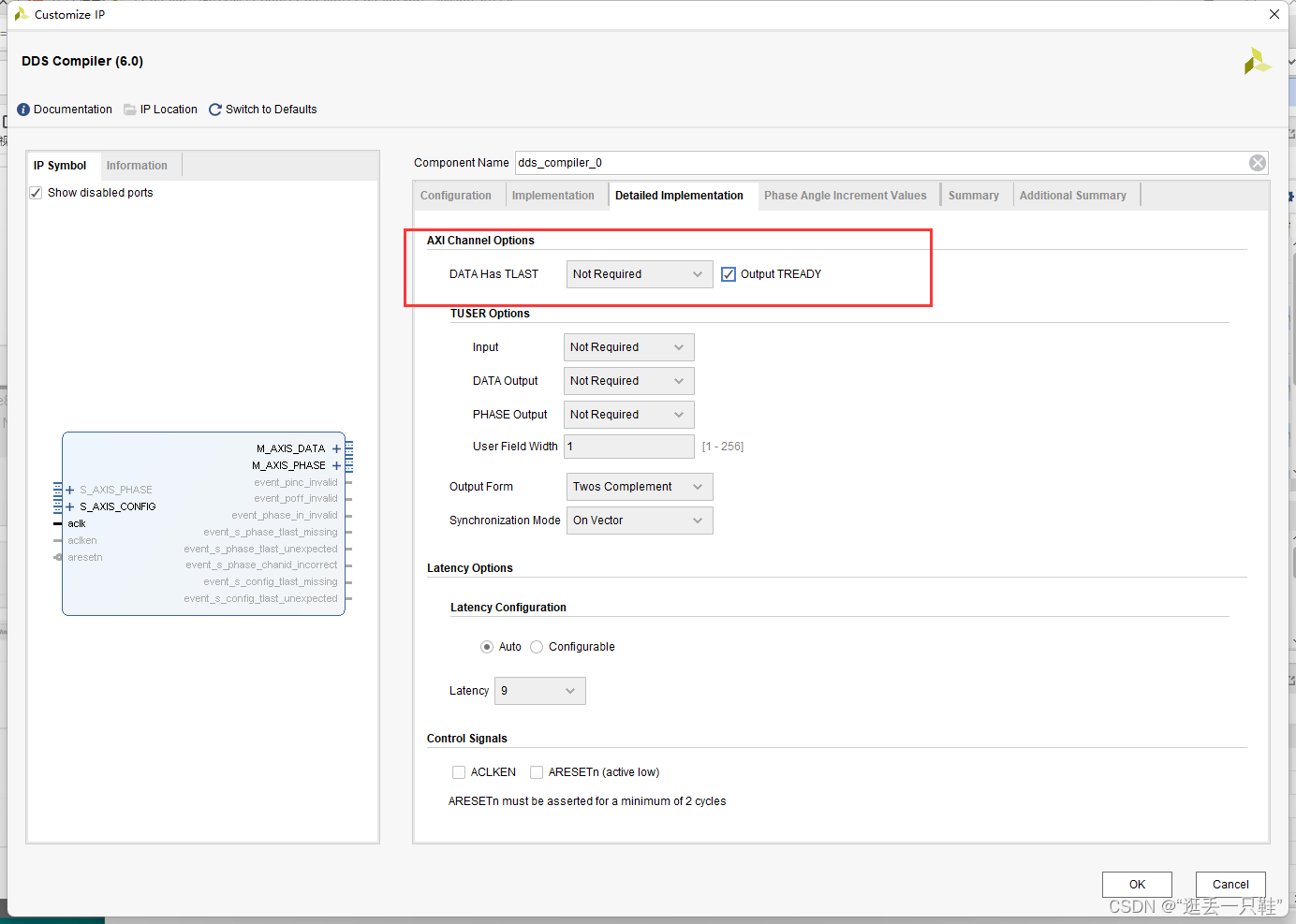Viewport: 1296px width, 924px height.
Task: Switch to the Information tab
Action: click(137, 166)
